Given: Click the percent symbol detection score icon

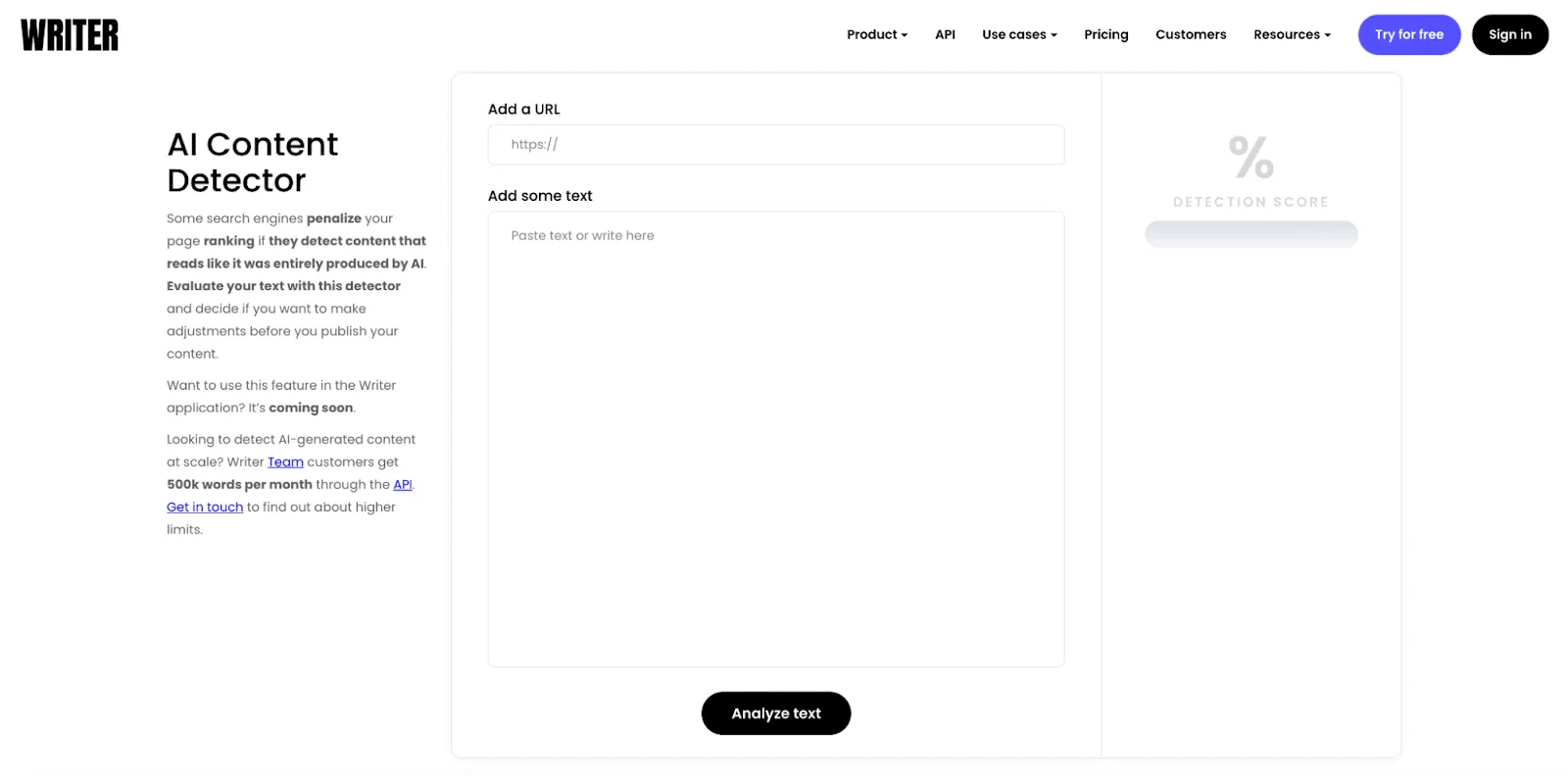Looking at the screenshot, I should click(1250, 157).
